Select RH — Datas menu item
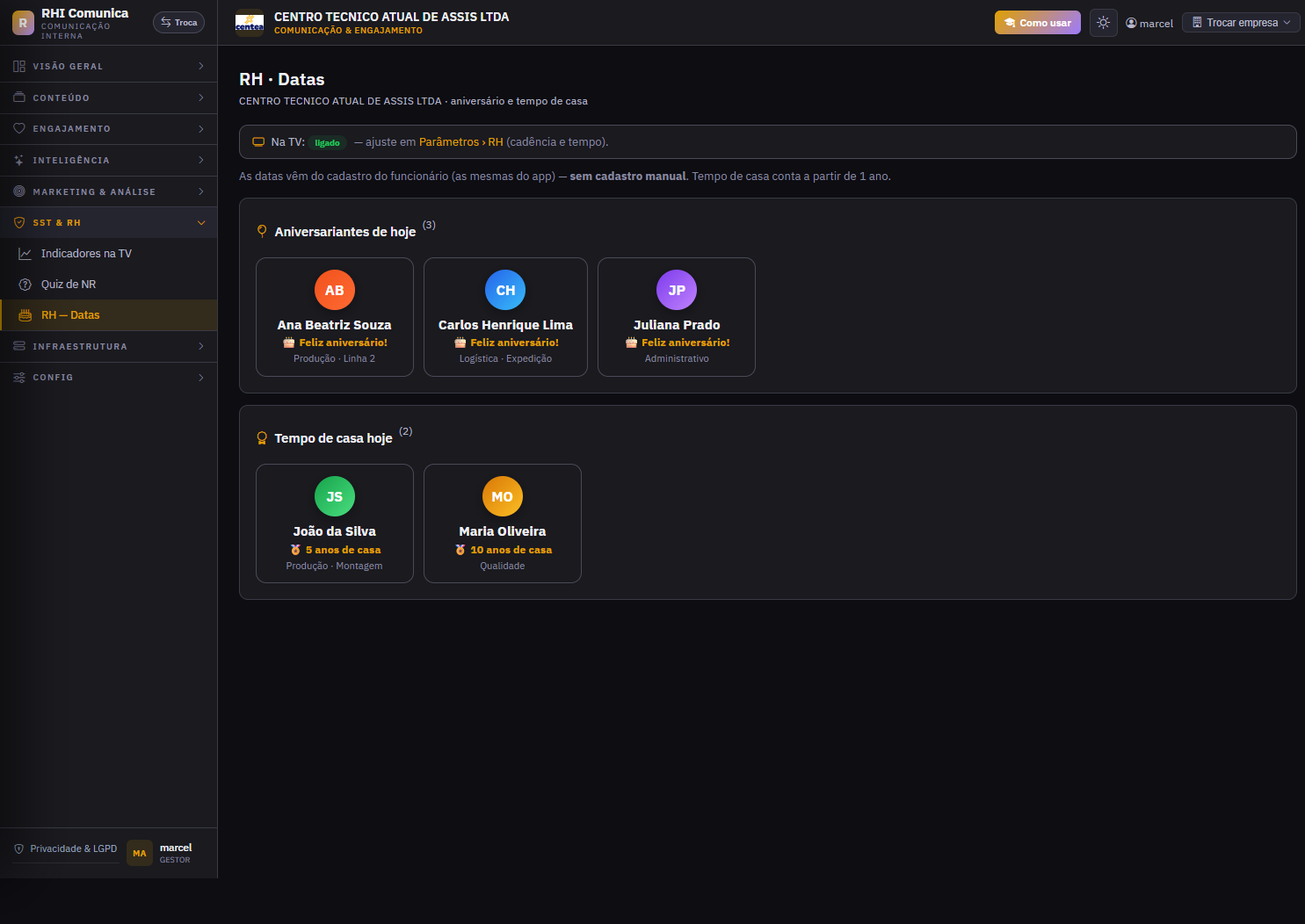Image resolution: width=1305 pixels, height=924 pixels. click(108, 315)
